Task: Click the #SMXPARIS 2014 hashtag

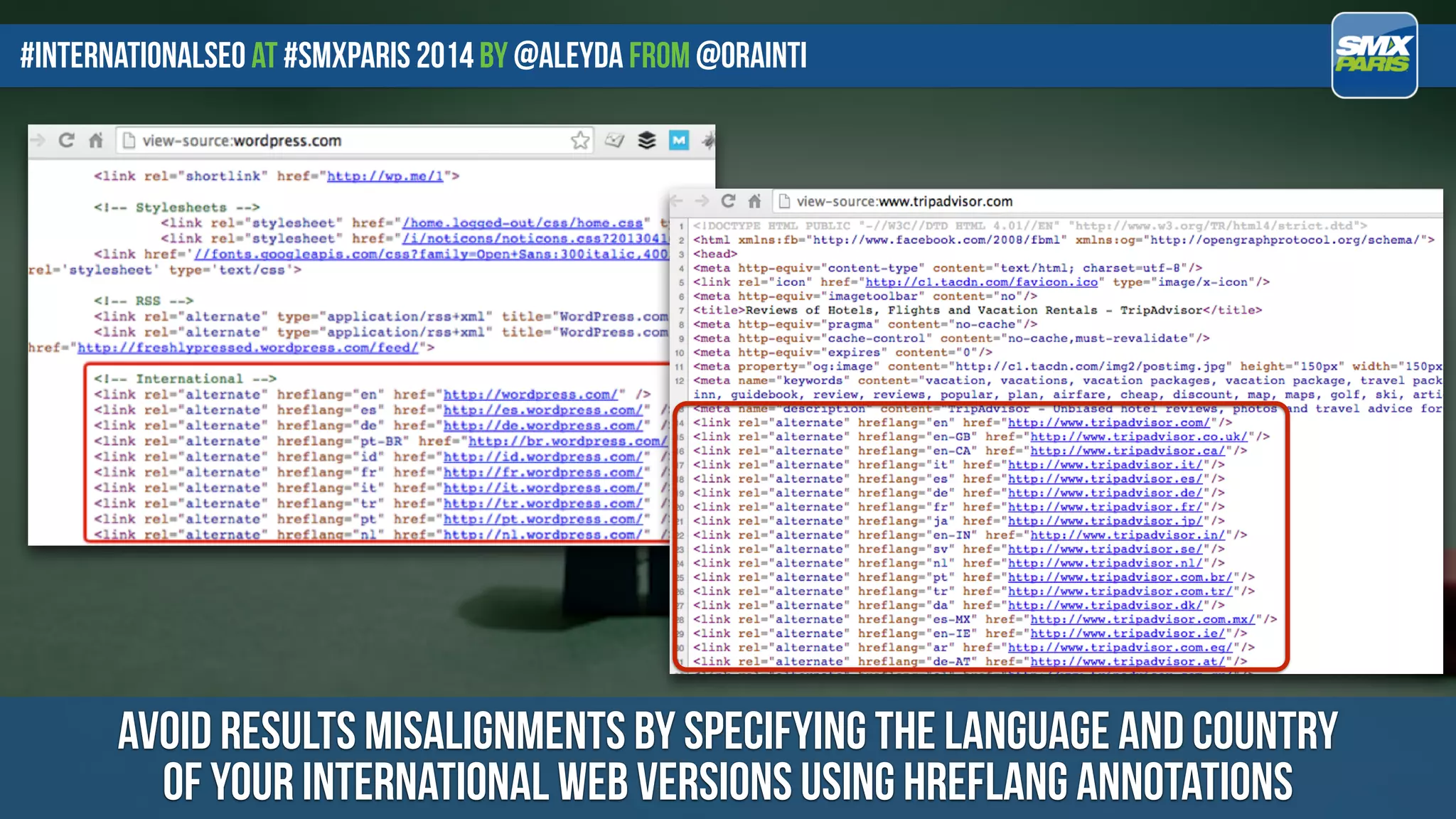Action: pos(378,55)
